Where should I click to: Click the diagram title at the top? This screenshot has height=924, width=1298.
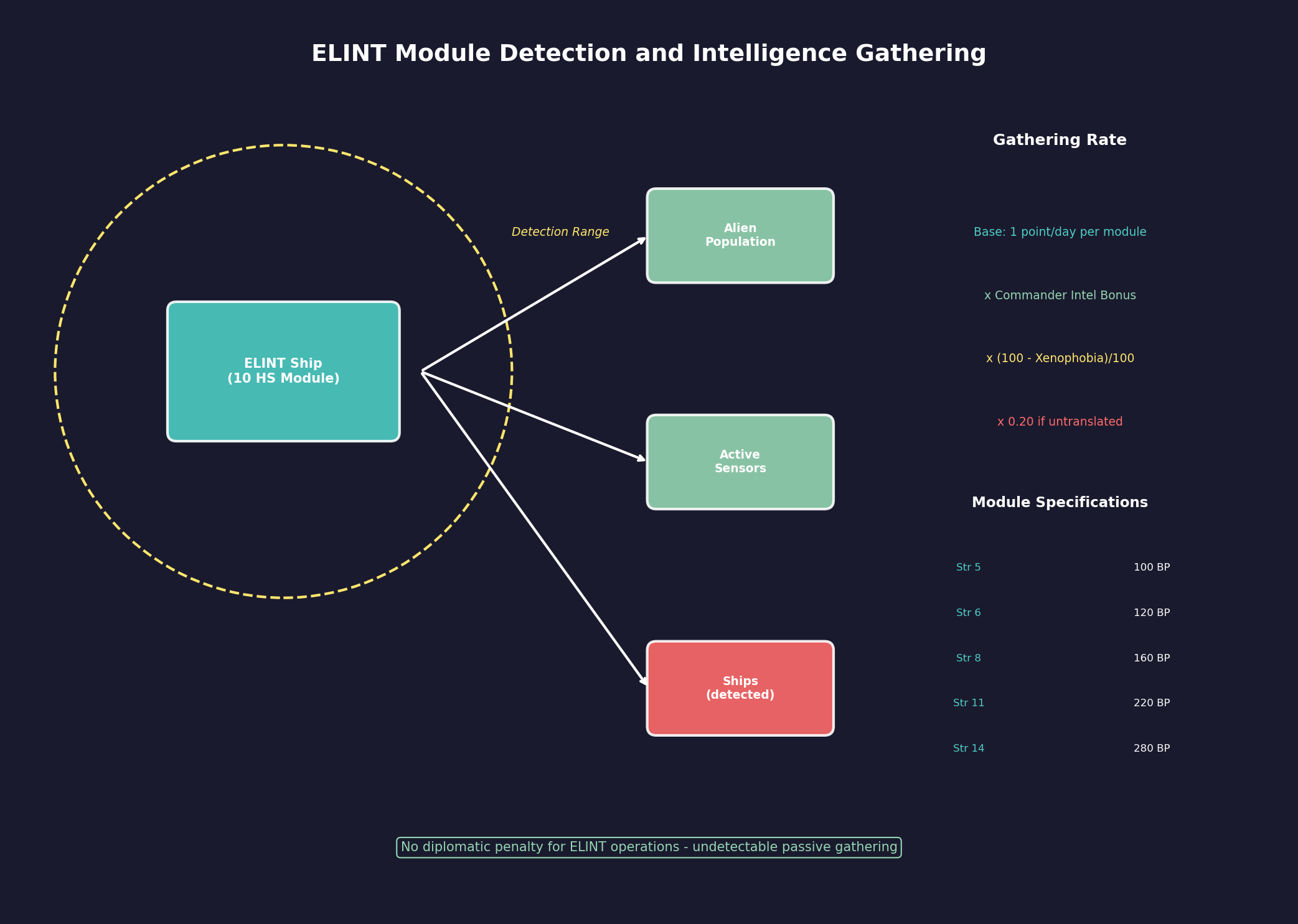pyautogui.click(x=649, y=54)
